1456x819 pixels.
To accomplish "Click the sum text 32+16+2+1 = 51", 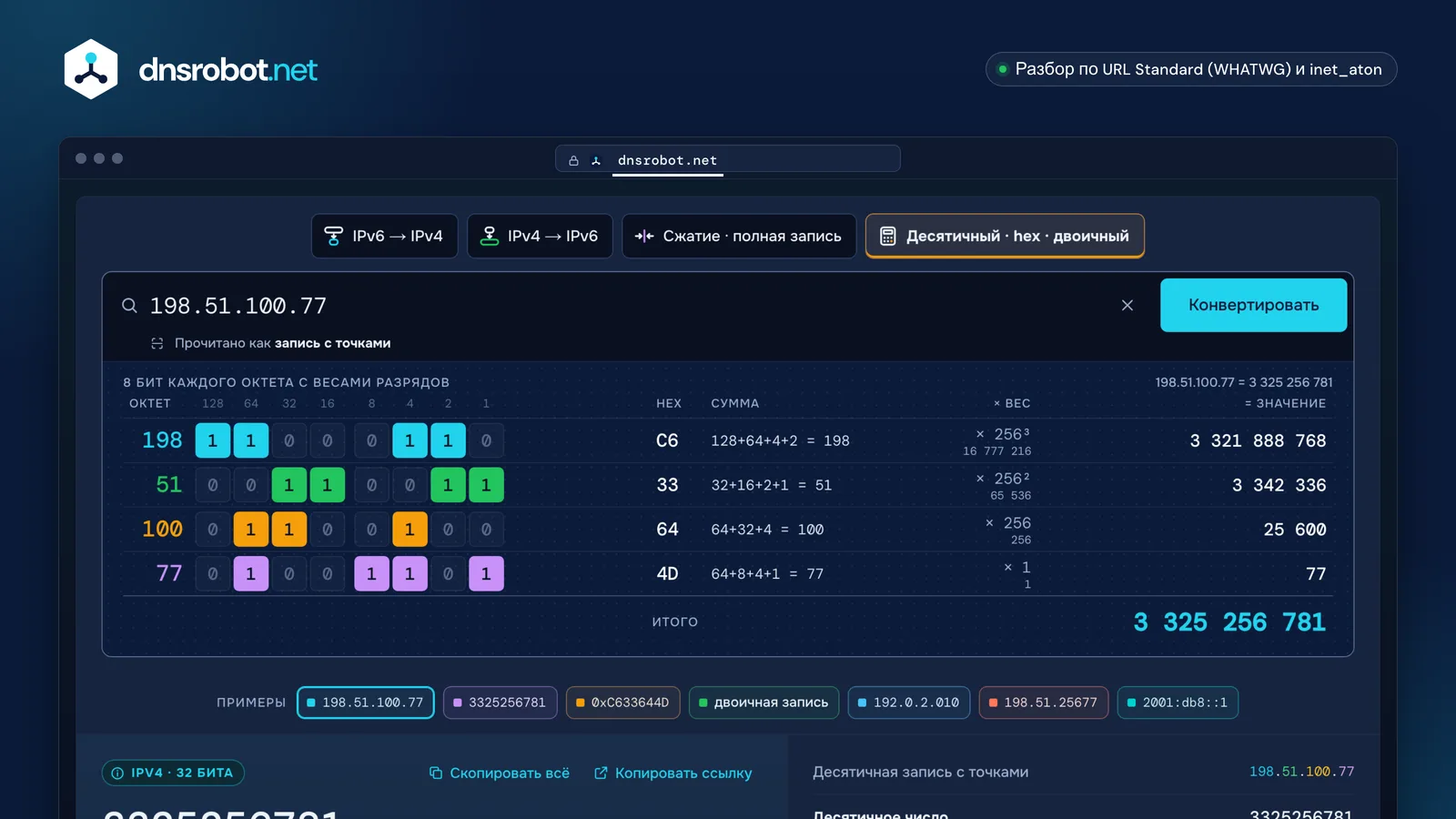I will pyautogui.click(x=772, y=485).
